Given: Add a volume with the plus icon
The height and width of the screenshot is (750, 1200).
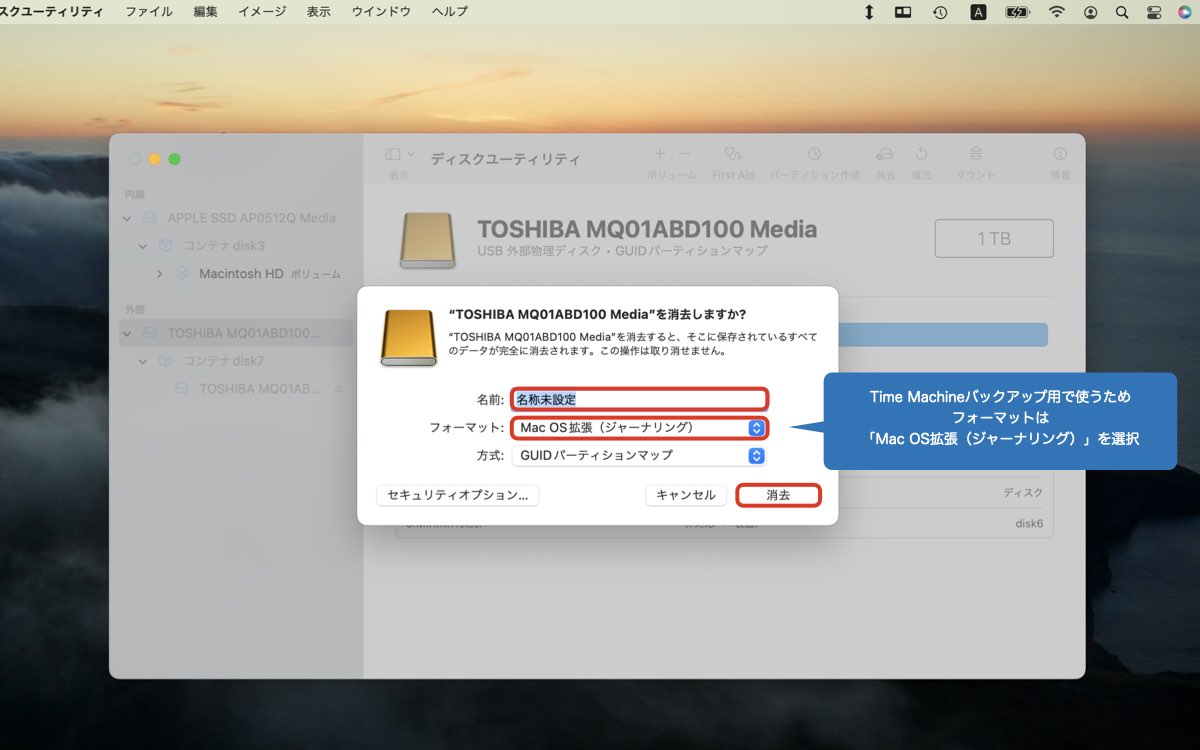Looking at the screenshot, I should pos(659,155).
